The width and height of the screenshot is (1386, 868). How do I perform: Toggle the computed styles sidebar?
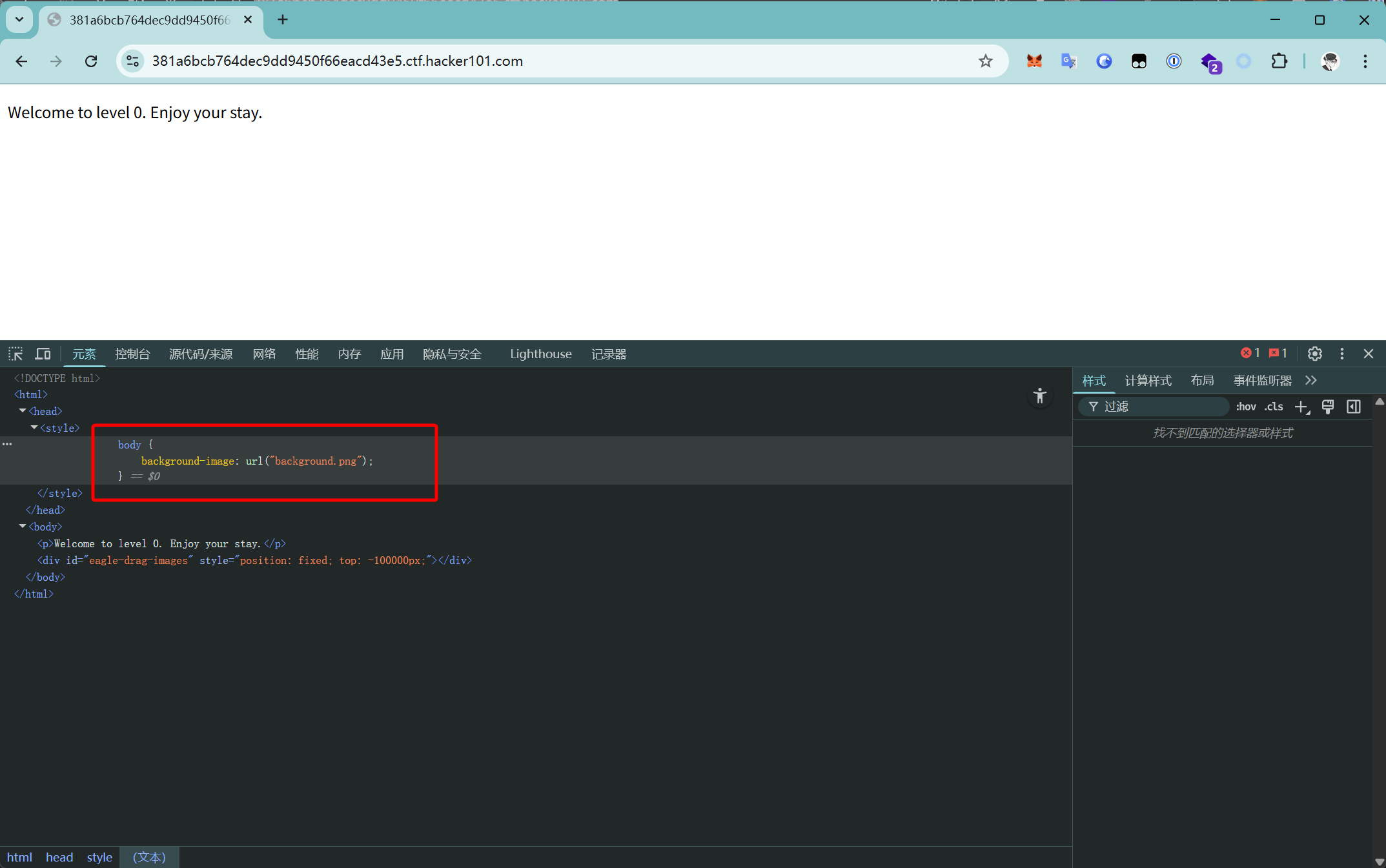coord(1353,407)
